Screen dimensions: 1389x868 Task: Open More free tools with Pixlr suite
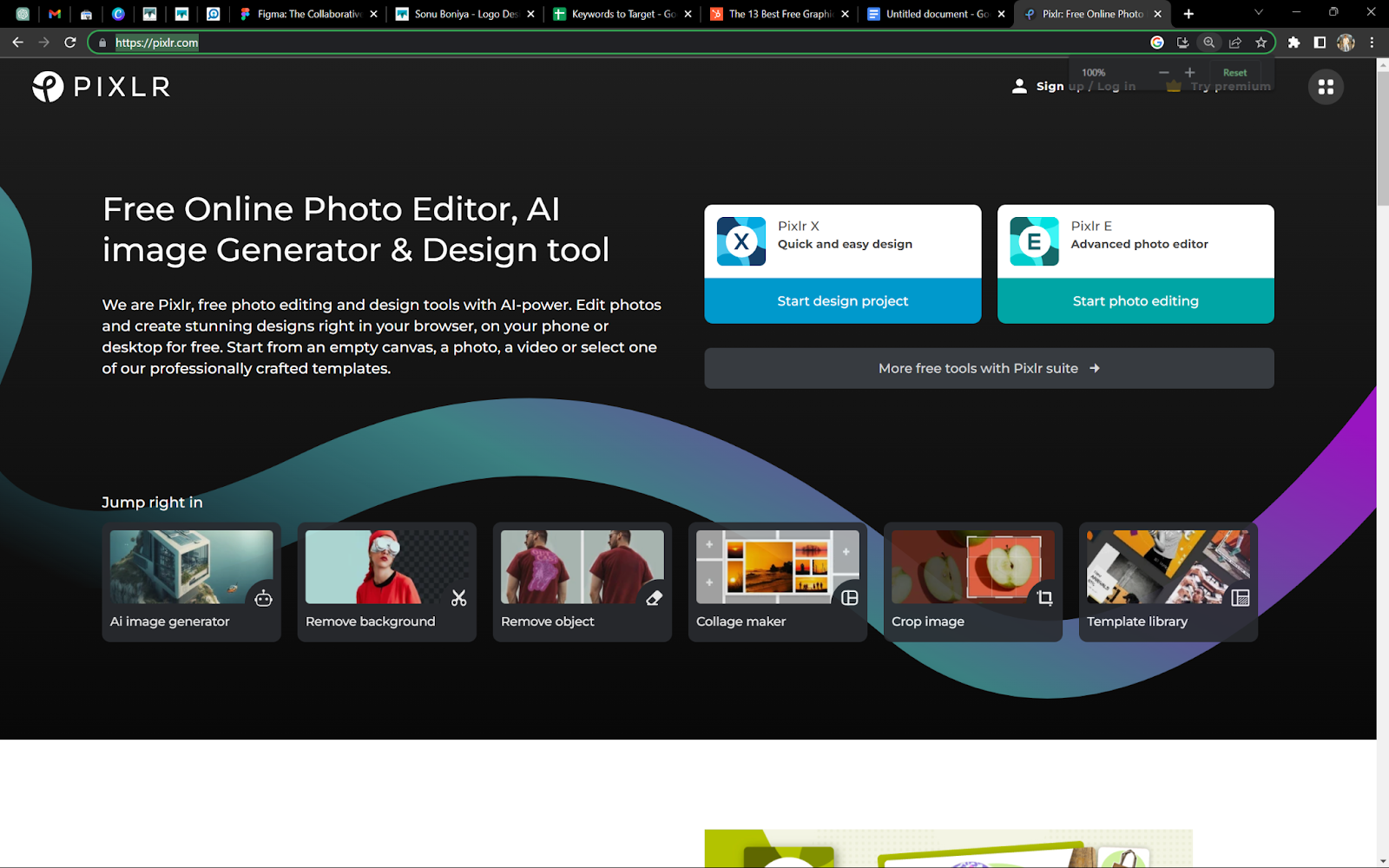pos(989,368)
